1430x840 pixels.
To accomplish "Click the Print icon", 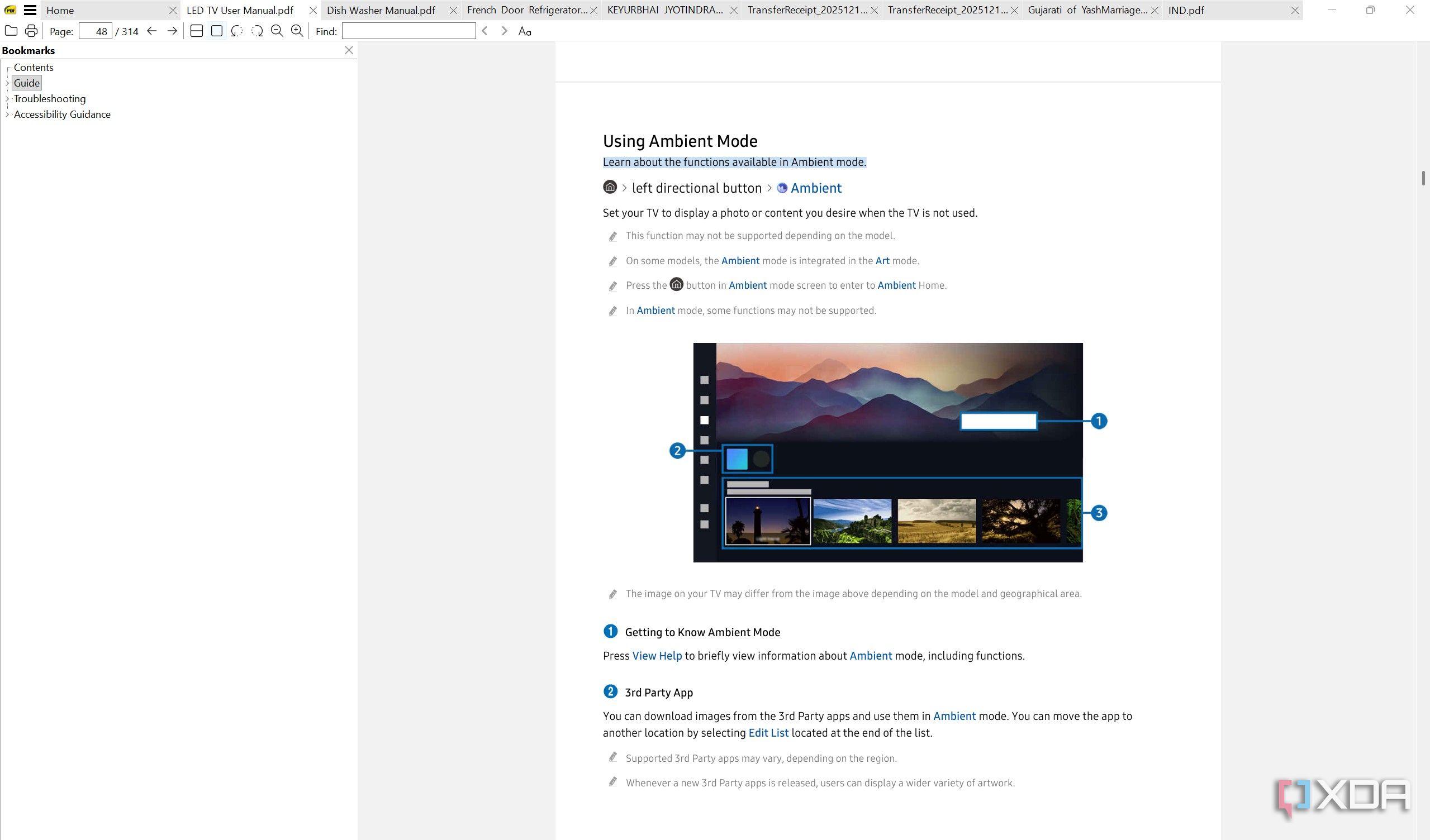I will tap(31, 31).
